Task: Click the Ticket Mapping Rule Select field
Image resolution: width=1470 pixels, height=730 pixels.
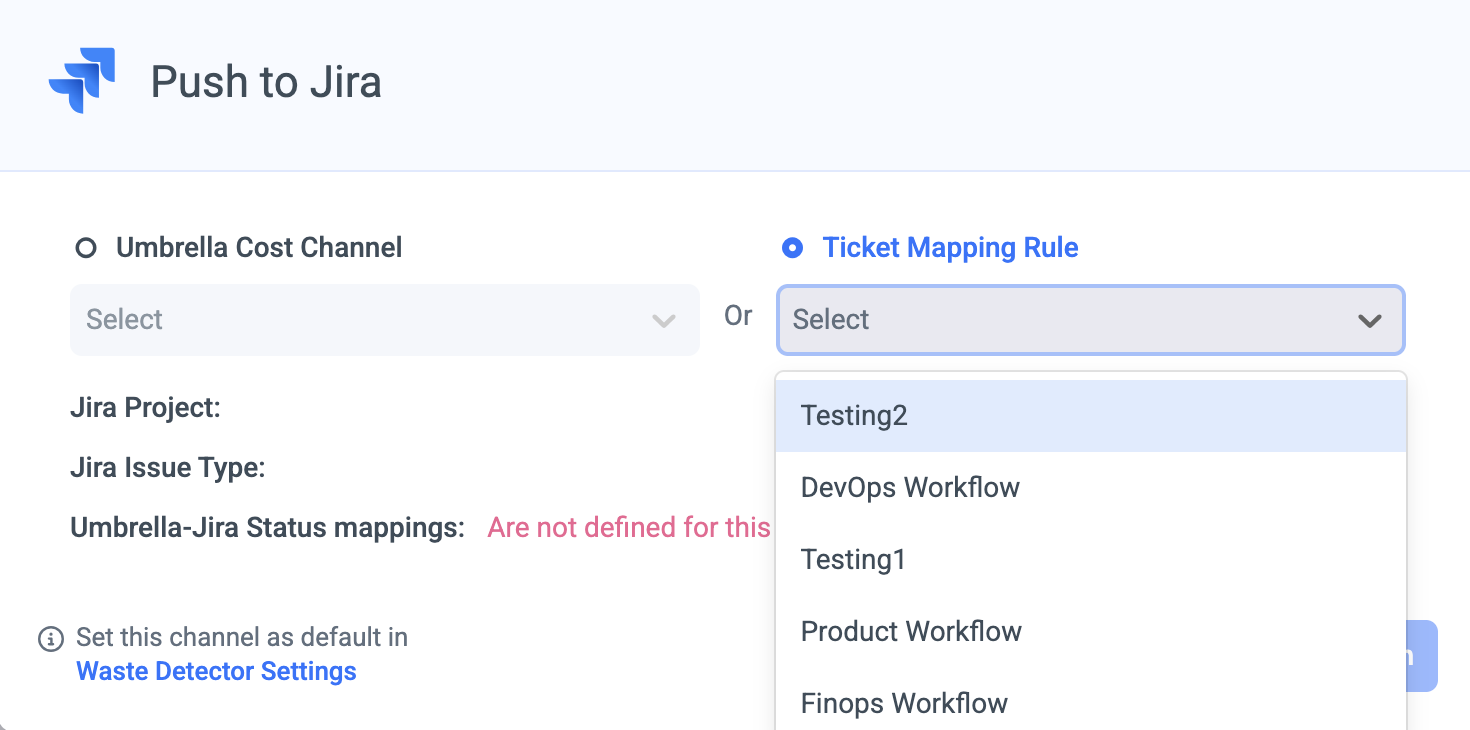Action: tap(1070, 320)
